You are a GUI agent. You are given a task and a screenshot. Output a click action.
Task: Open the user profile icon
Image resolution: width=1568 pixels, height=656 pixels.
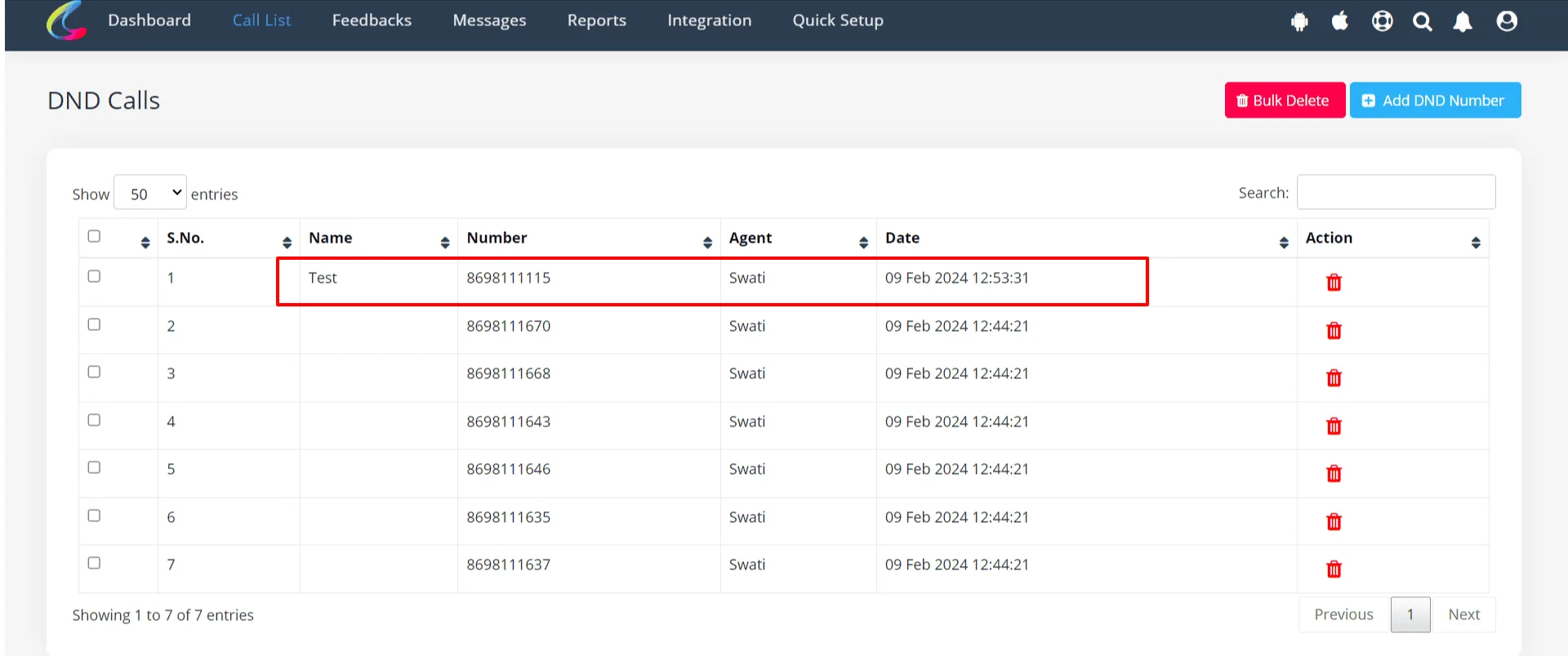tap(1507, 21)
